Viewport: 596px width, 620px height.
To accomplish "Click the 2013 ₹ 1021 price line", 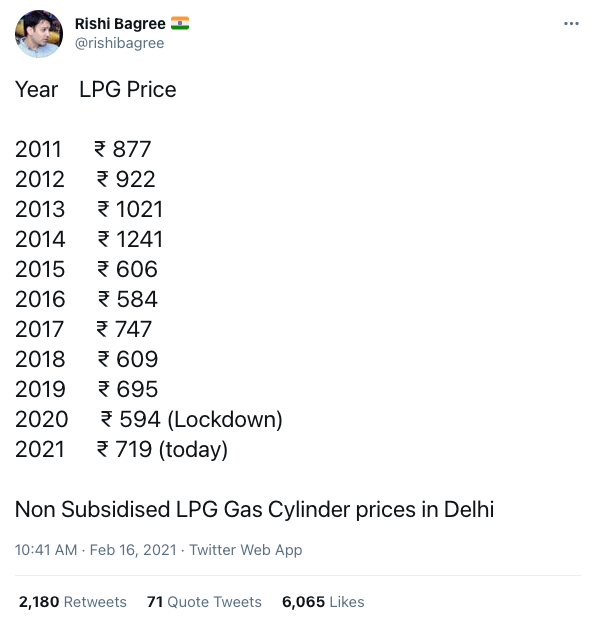I will coord(89,209).
